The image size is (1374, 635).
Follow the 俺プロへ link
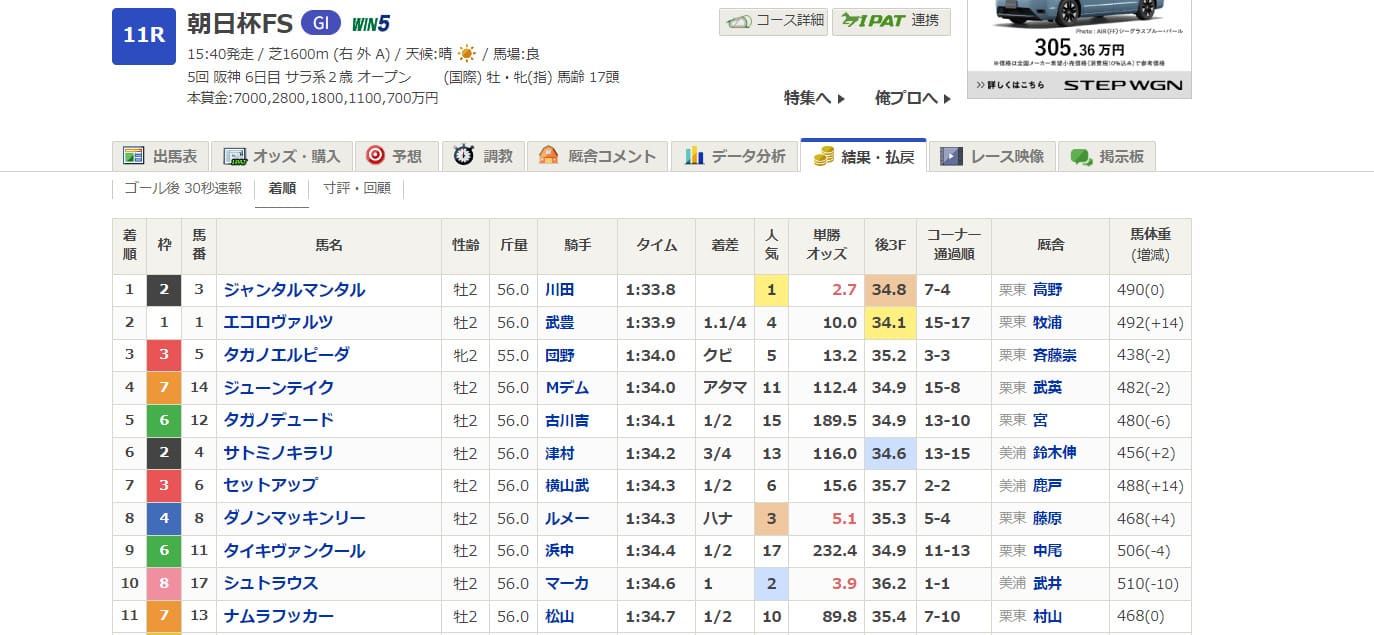(x=912, y=98)
